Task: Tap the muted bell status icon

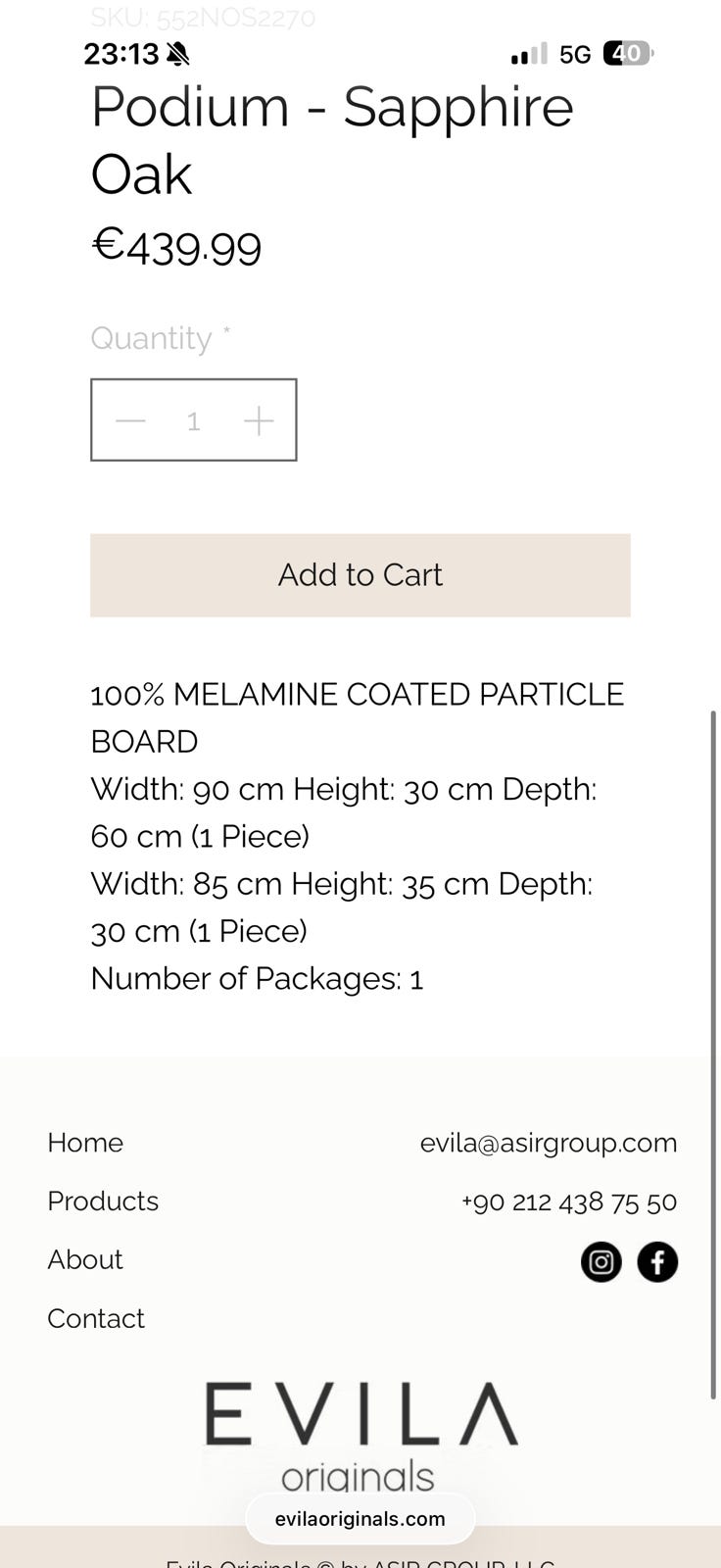Action: (177, 54)
